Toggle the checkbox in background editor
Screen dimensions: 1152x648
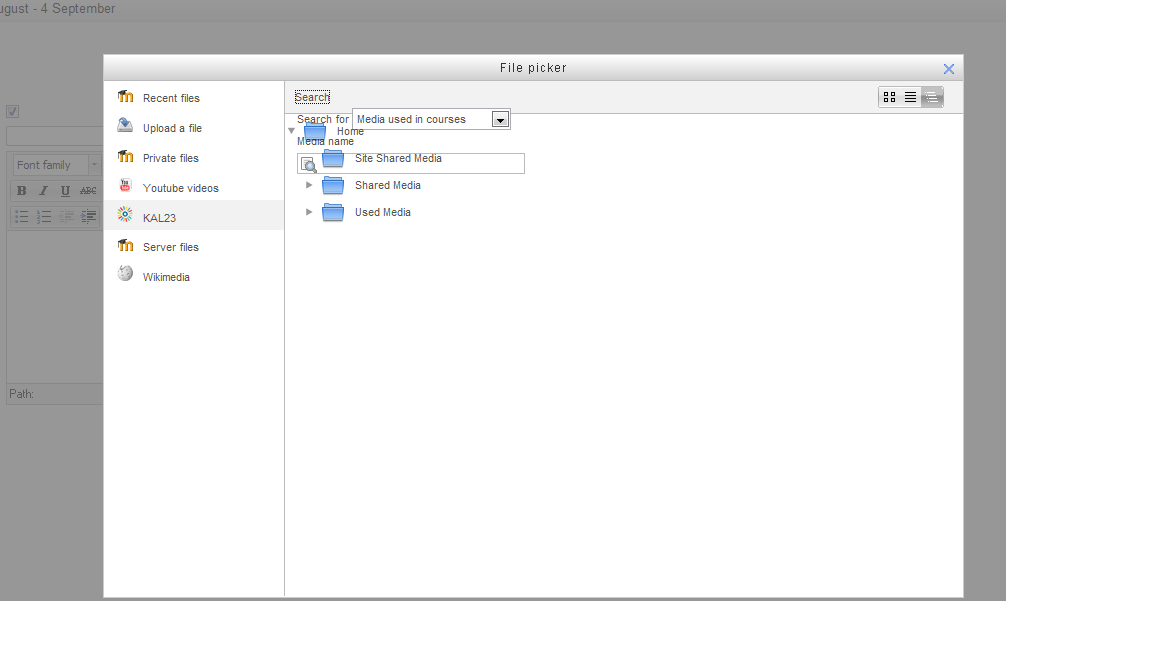12,112
